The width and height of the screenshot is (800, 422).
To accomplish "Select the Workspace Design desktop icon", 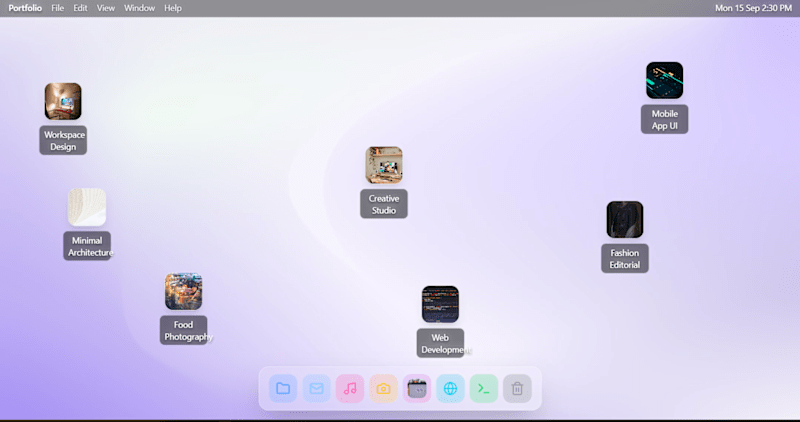I will click(x=63, y=102).
